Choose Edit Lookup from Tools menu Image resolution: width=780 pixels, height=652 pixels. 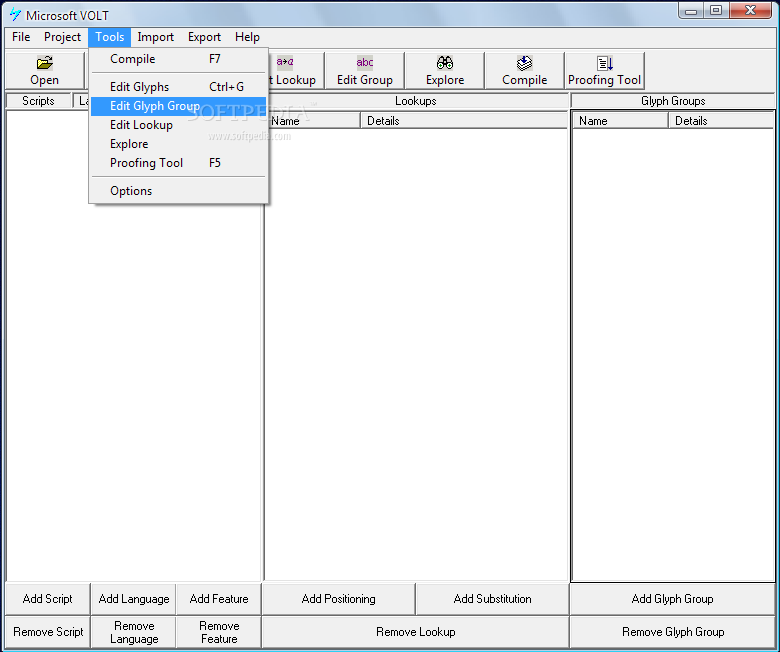tap(178, 125)
